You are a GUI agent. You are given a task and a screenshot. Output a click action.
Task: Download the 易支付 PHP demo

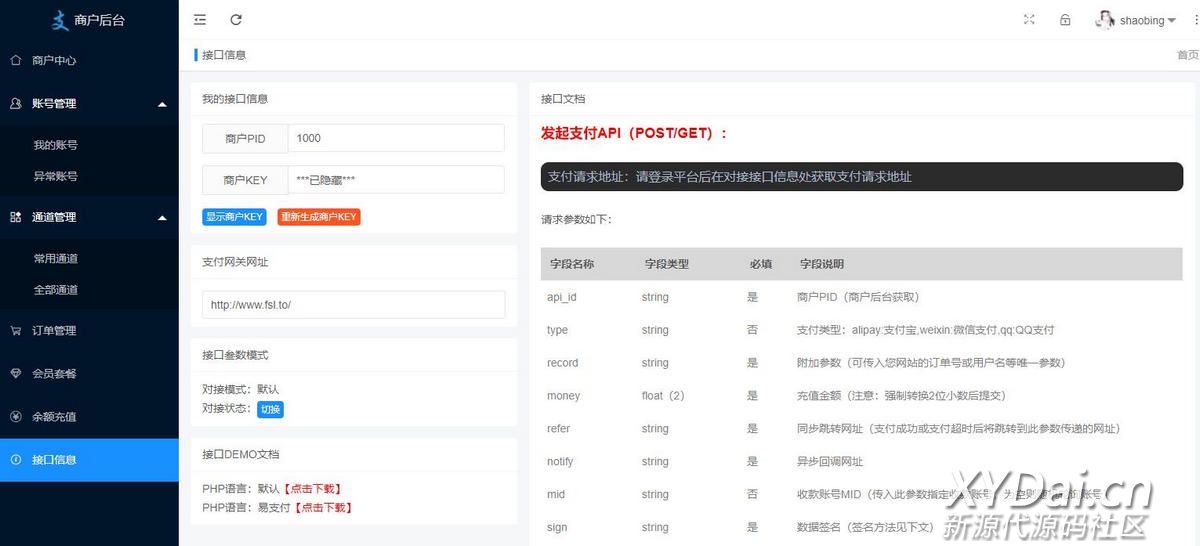tap(324, 508)
